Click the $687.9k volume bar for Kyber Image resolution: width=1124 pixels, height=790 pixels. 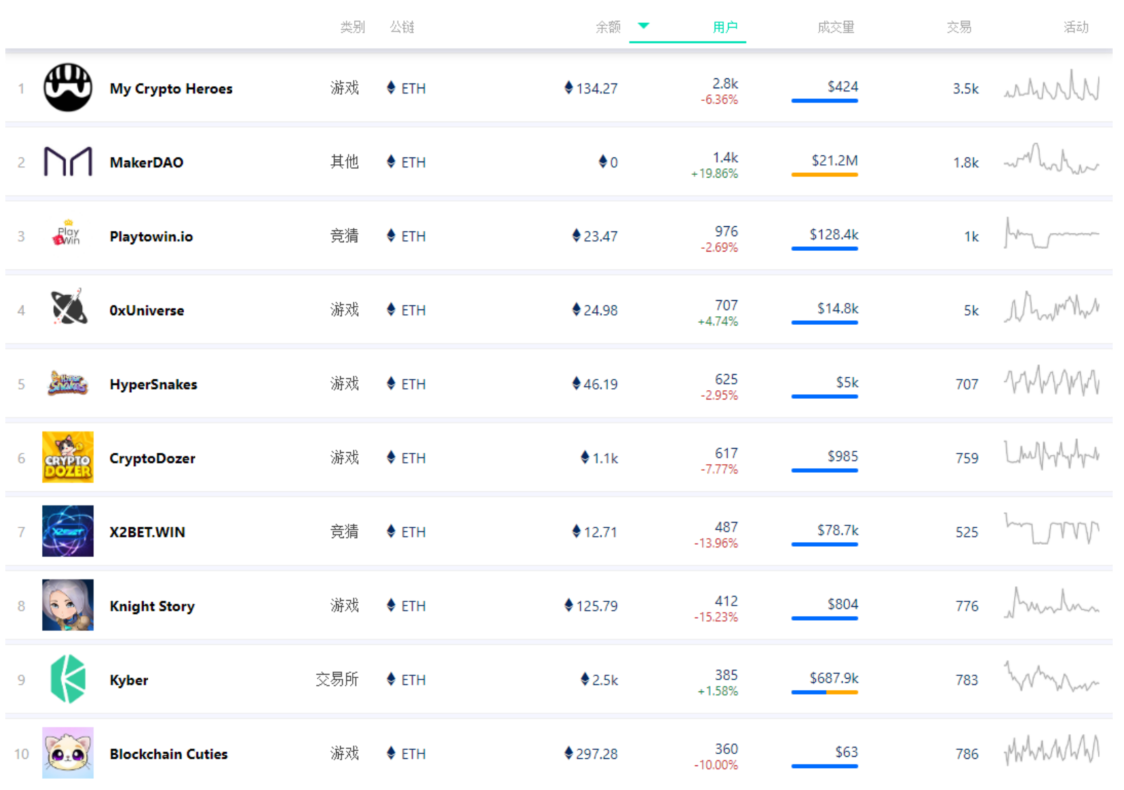pyautogui.click(x=824, y=692)
